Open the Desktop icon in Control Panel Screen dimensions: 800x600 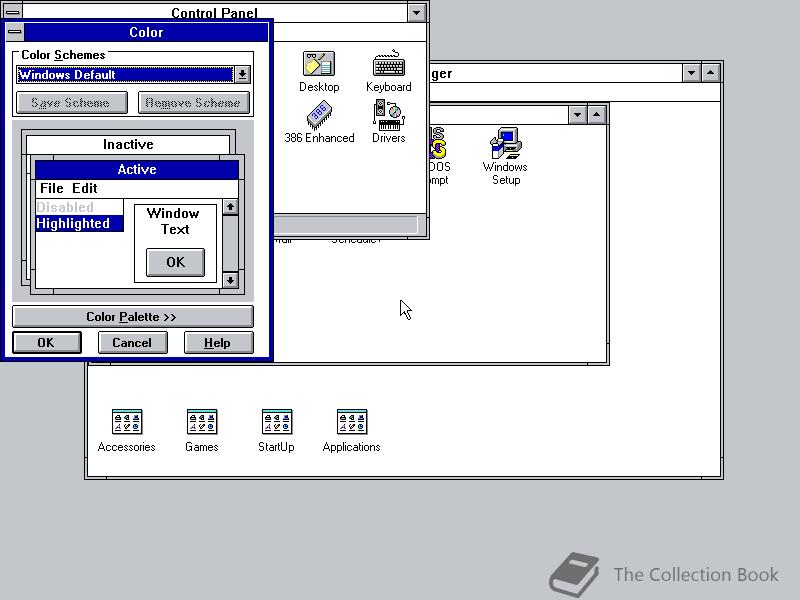[319, 71]
